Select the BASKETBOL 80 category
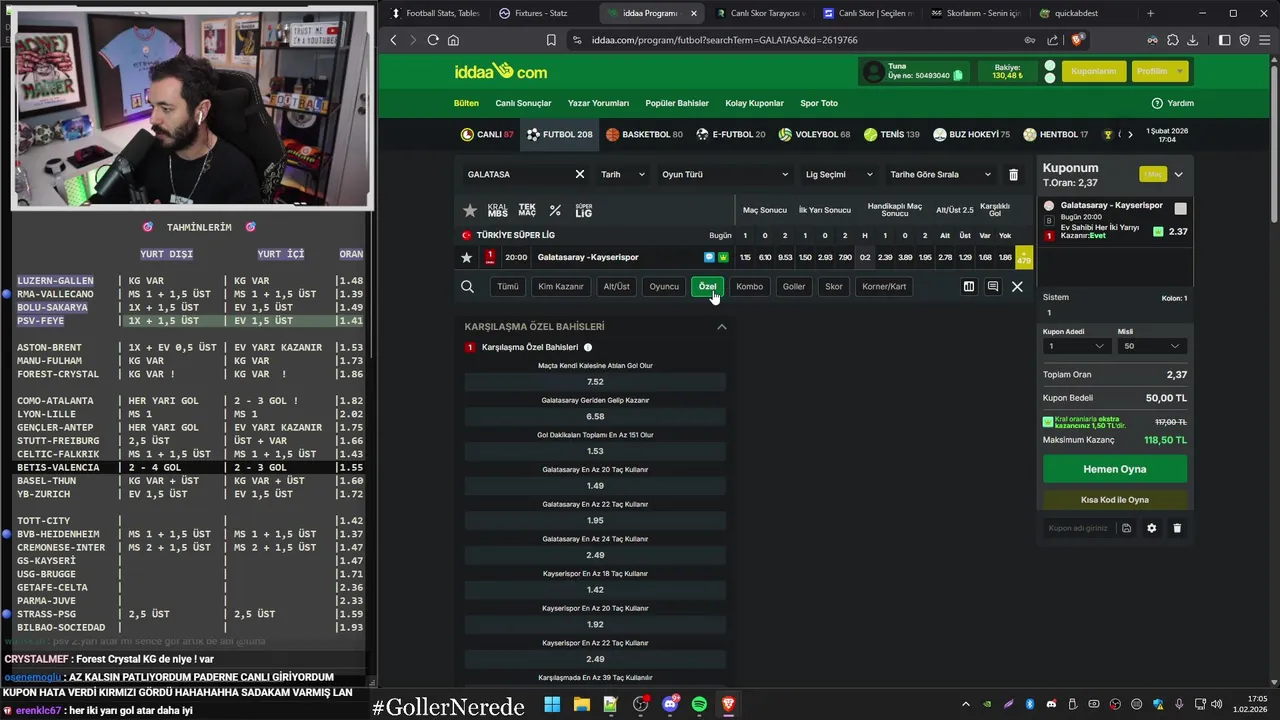This screenshot has width=1280, height=720. point(645,134)
